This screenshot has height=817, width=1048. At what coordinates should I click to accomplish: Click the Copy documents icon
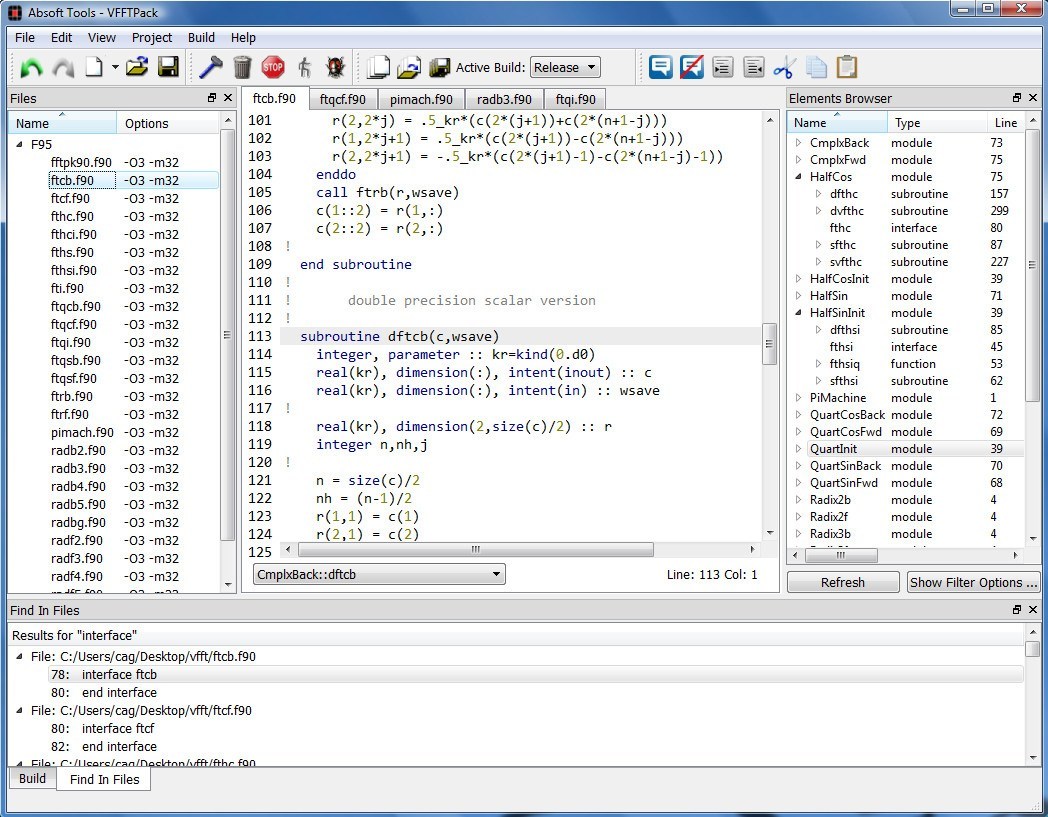(816, 67)
